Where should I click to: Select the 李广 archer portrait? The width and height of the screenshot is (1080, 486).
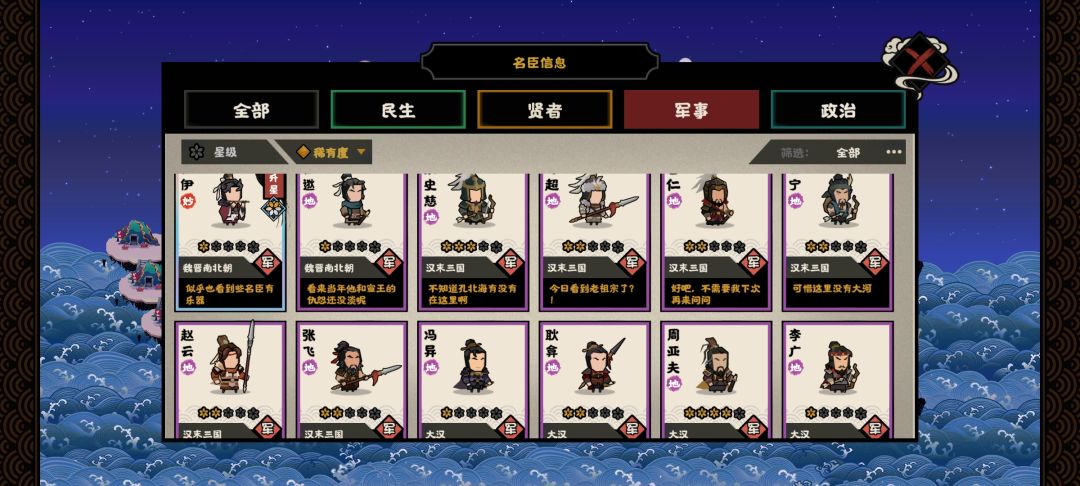pyautogui.click(x=840, y=366)
